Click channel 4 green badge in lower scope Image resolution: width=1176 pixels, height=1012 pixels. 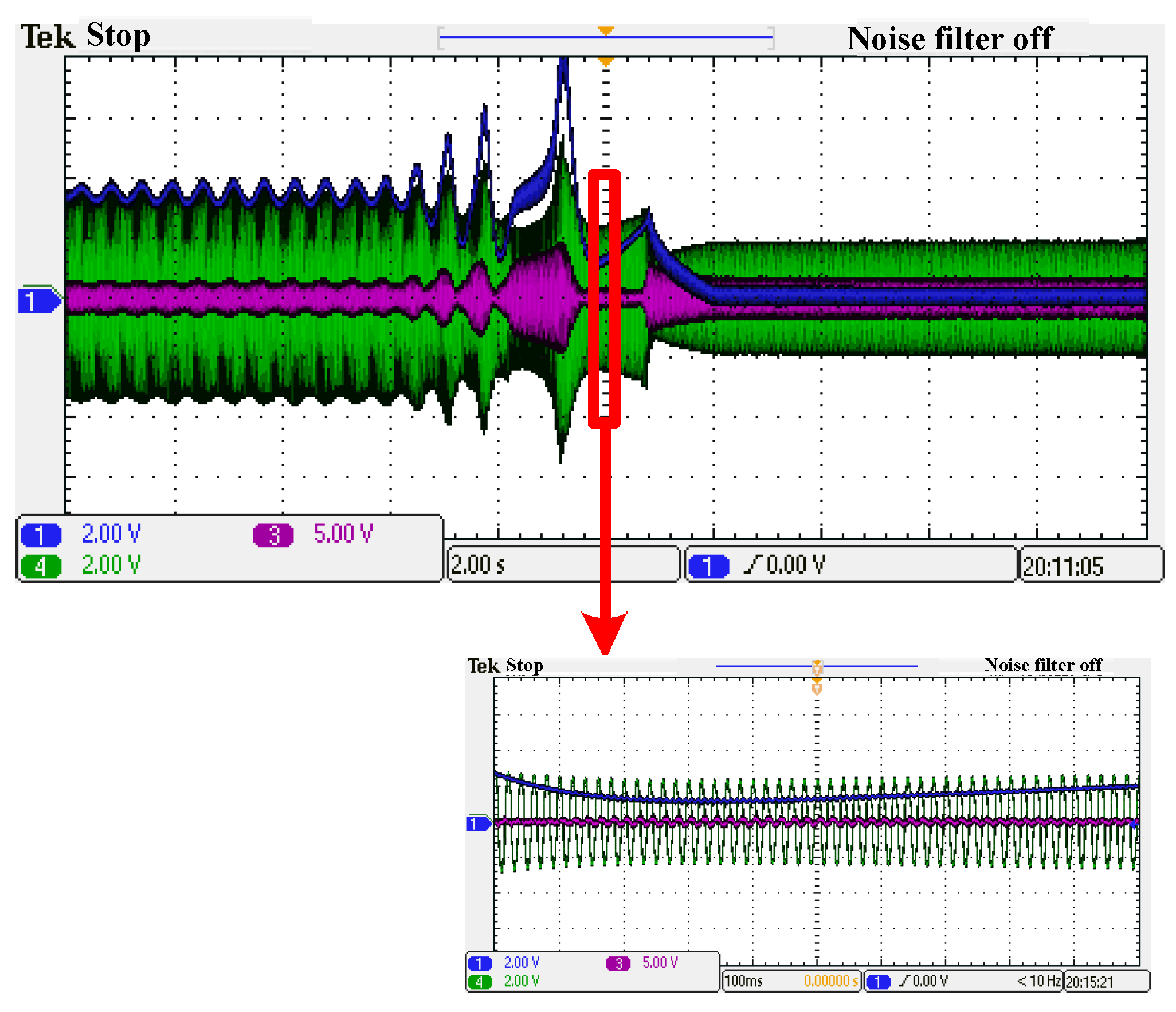coord(479,982)
